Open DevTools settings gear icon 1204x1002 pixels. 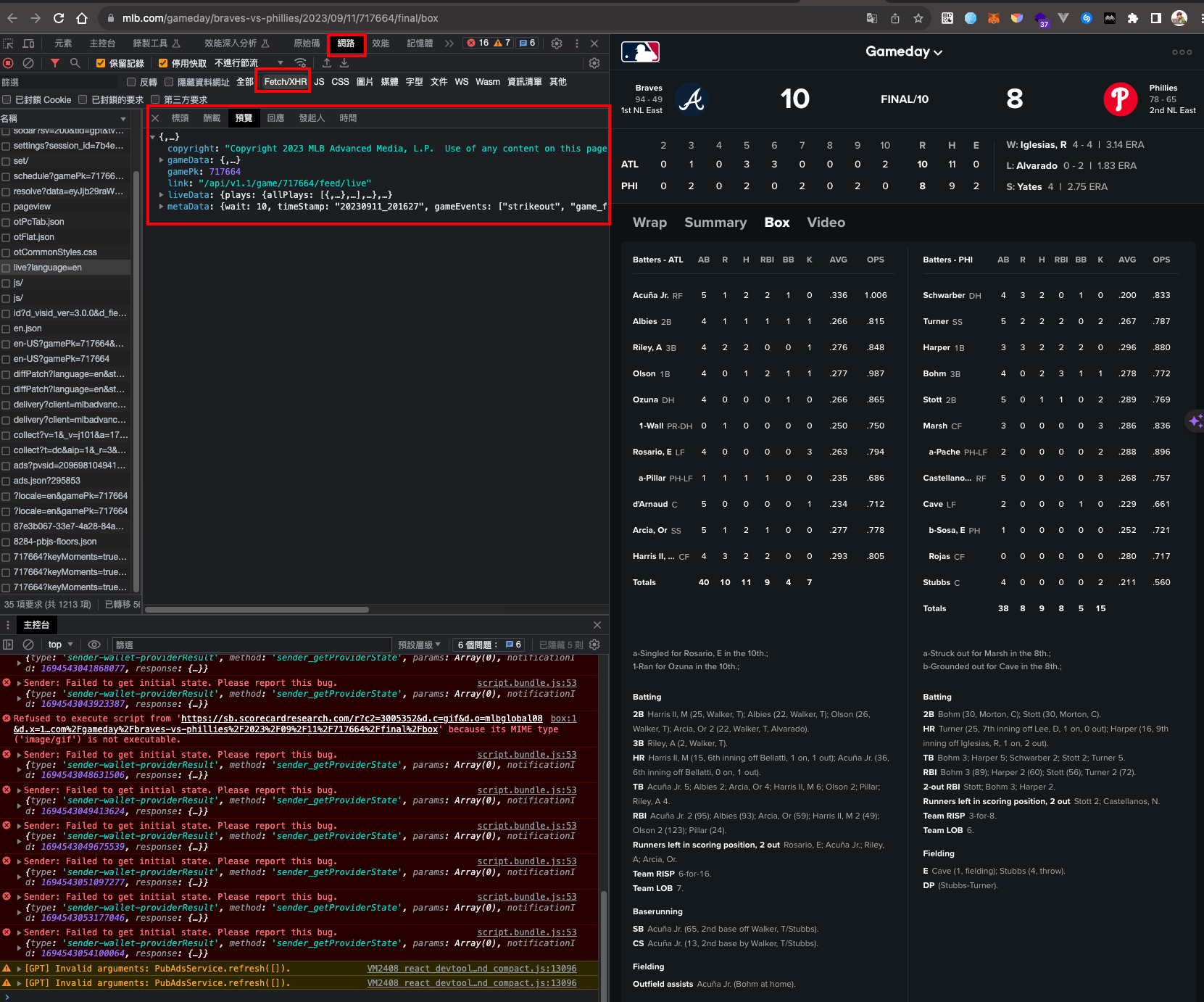pos(557,44)
